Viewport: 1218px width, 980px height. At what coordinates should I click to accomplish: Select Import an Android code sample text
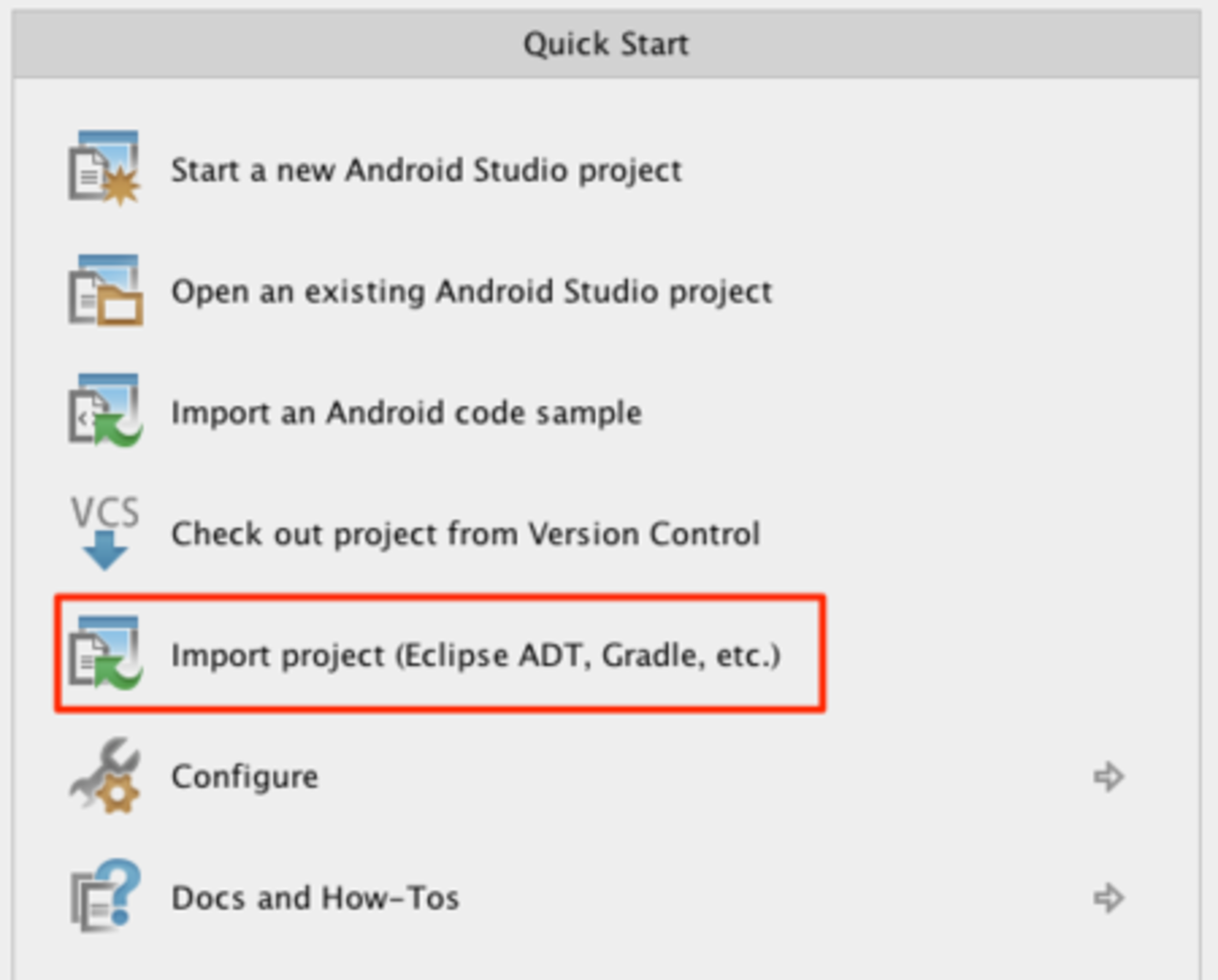[x=406, y=413]
